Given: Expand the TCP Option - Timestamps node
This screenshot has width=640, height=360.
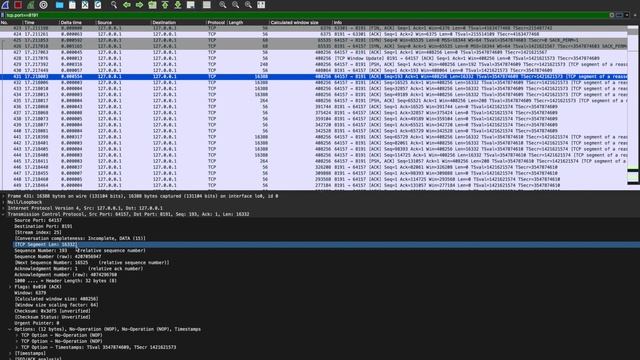Looking at the screenshot, I should [17, 347].
